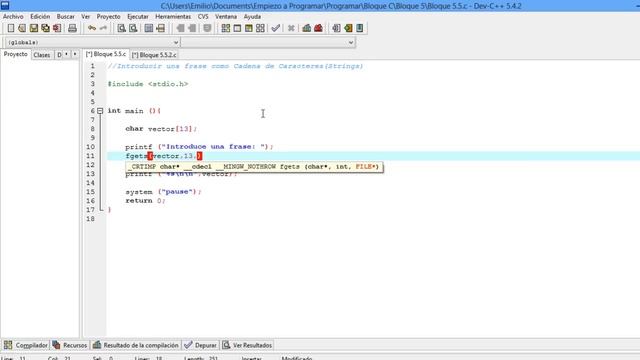
Task: Click the Go to function toolbar icon
Action: [149, 28]
